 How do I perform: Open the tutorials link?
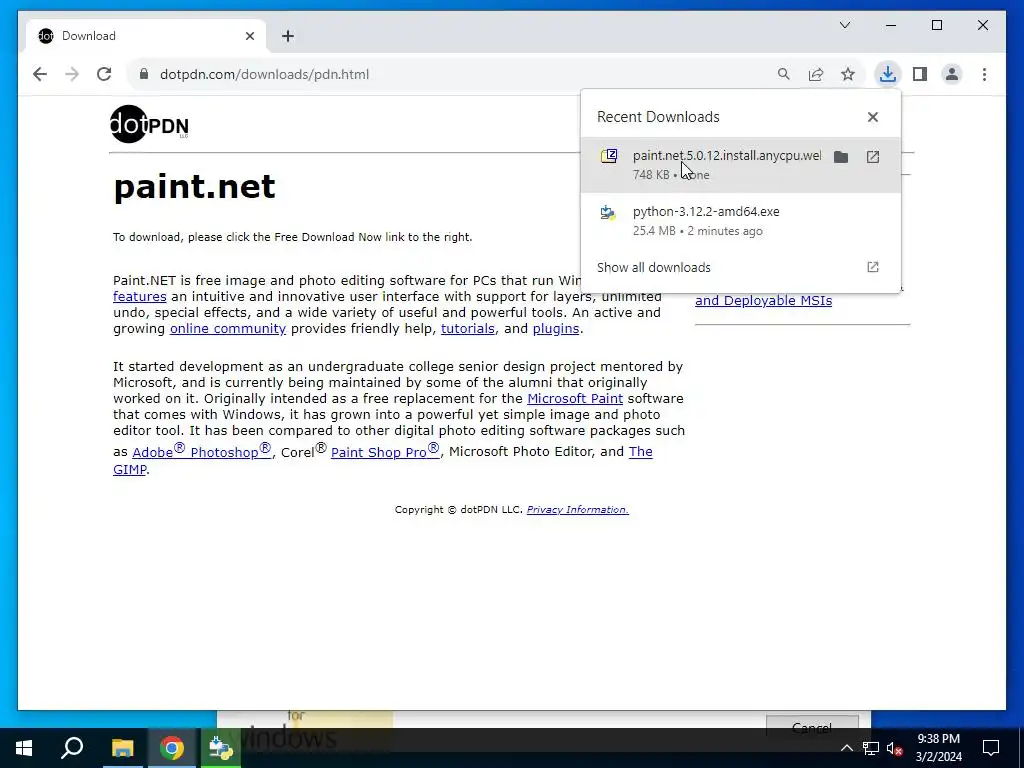click(468, 328)
